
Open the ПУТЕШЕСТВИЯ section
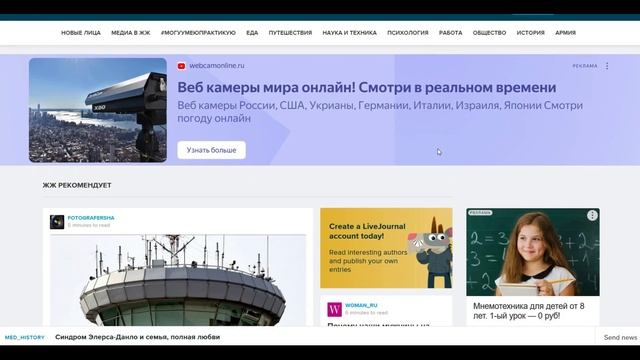(290, 33)
